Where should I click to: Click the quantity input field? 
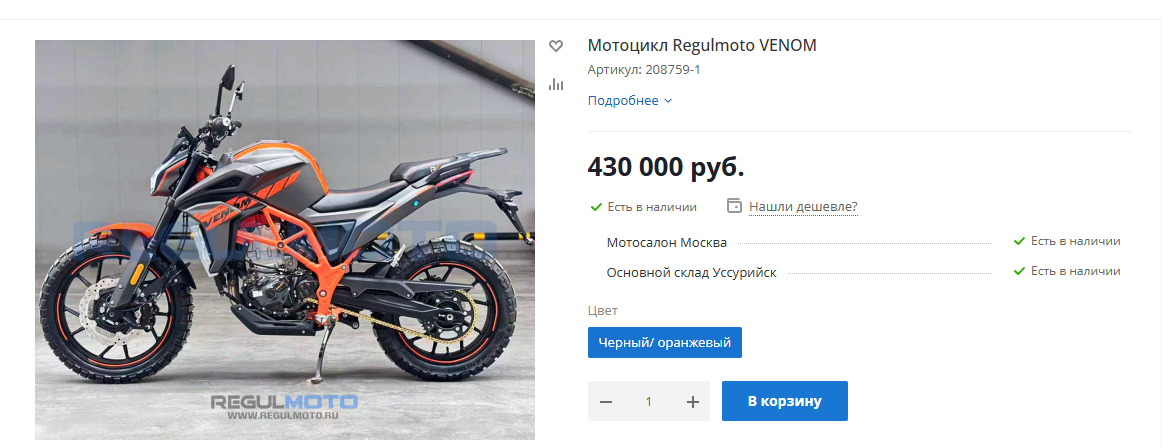[x=649, y=402]
